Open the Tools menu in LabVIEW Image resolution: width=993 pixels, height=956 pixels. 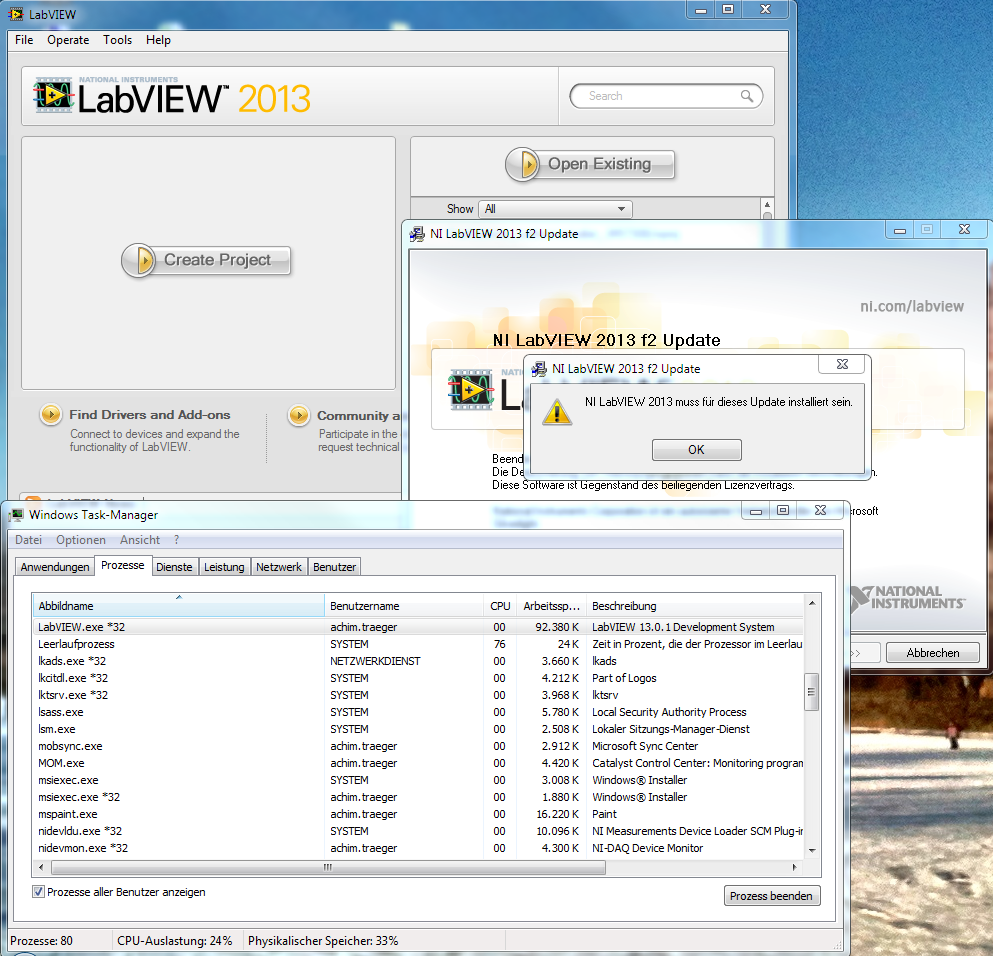(x=117, y=40)
